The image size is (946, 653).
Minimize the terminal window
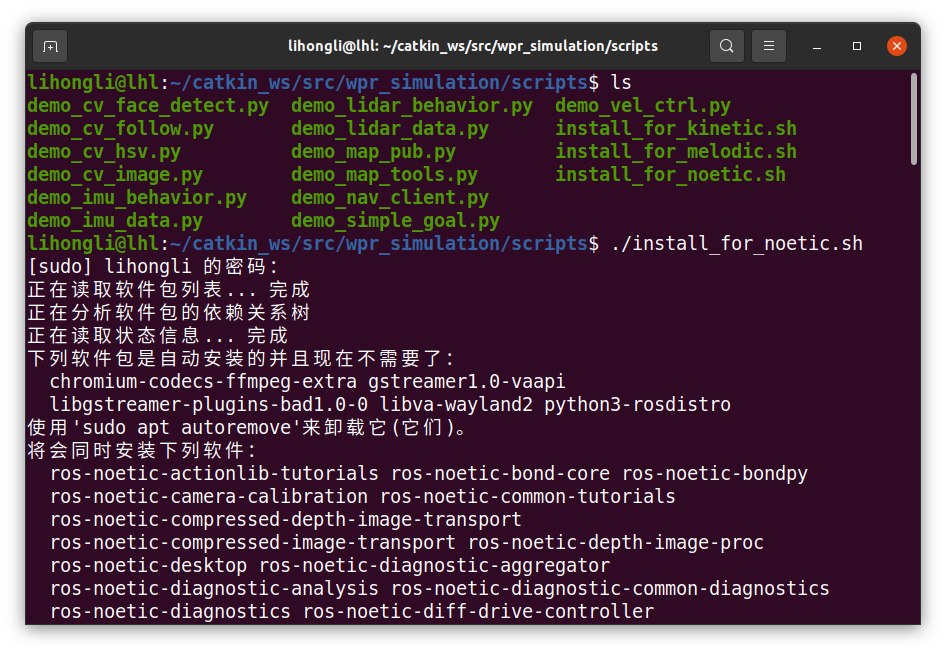point(817,46)
